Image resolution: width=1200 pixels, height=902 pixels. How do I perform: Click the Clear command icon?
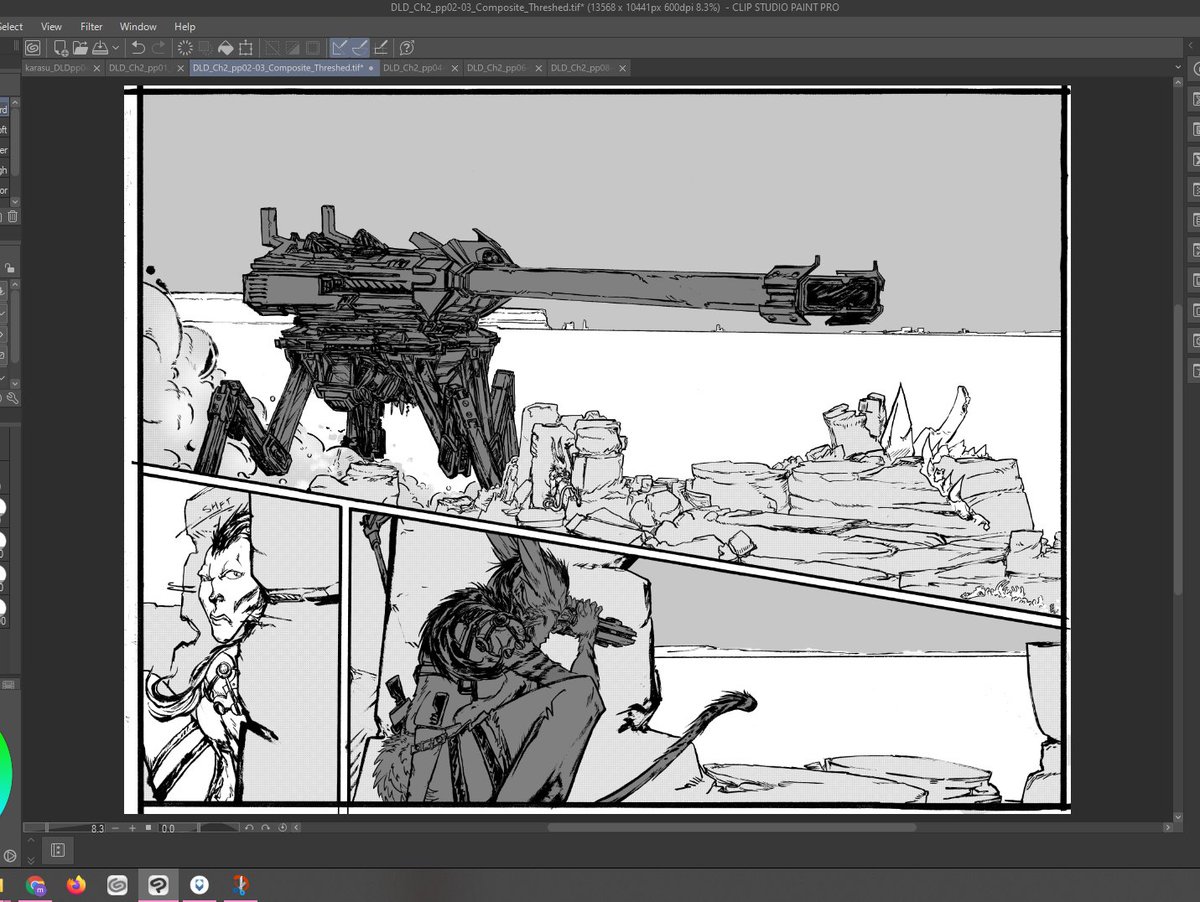(185, 47)
